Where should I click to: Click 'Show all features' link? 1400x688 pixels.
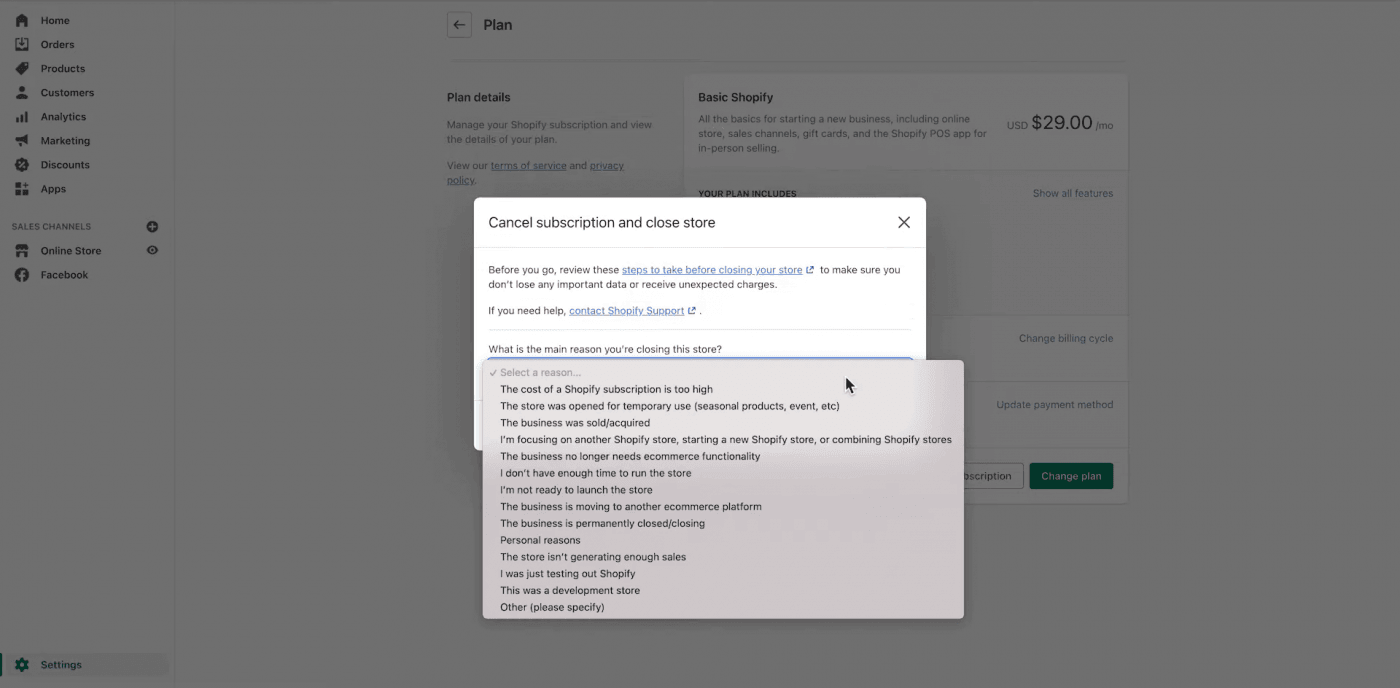(1072, 194)
